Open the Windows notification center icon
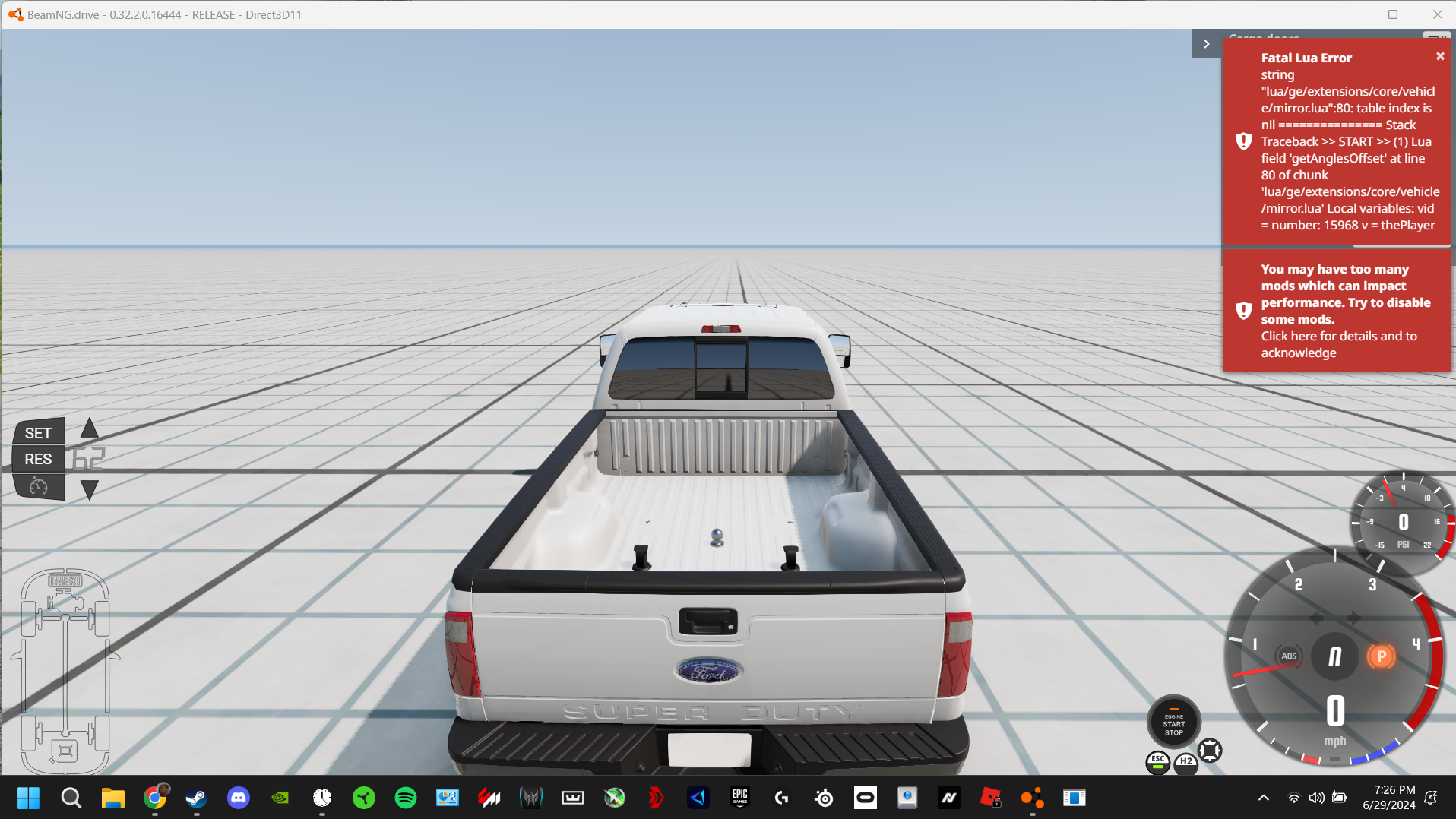Image resolution: width=1456 pixels, height=819 pixels. 1431,798
